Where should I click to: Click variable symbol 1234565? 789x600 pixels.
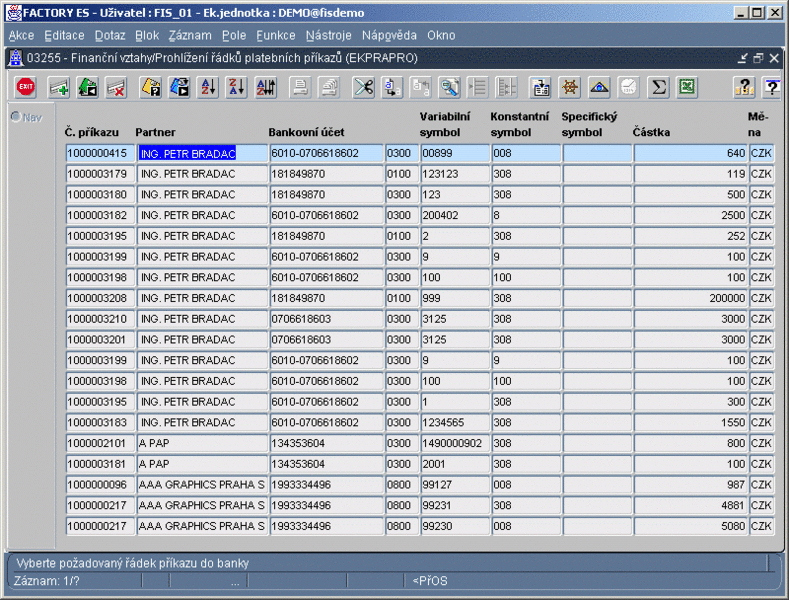(455, 422)
